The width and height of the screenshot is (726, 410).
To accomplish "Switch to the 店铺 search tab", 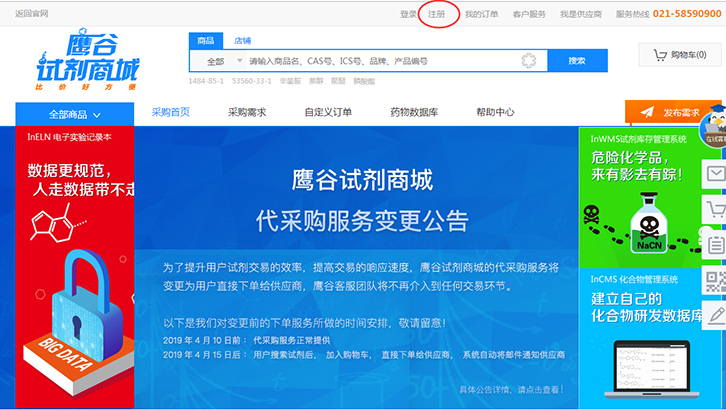I will [242, 41].
